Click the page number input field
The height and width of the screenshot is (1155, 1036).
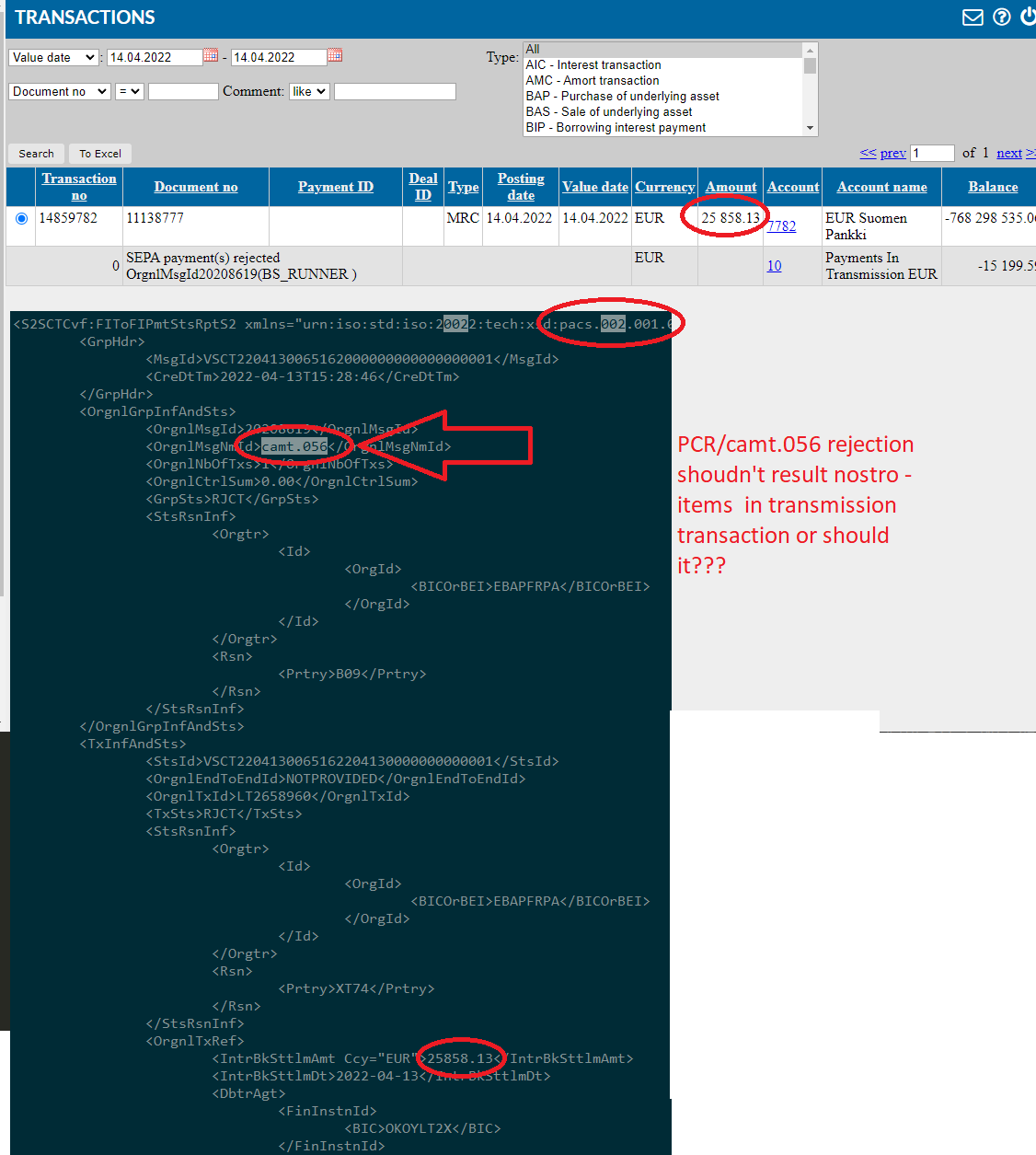coord(933,153)
